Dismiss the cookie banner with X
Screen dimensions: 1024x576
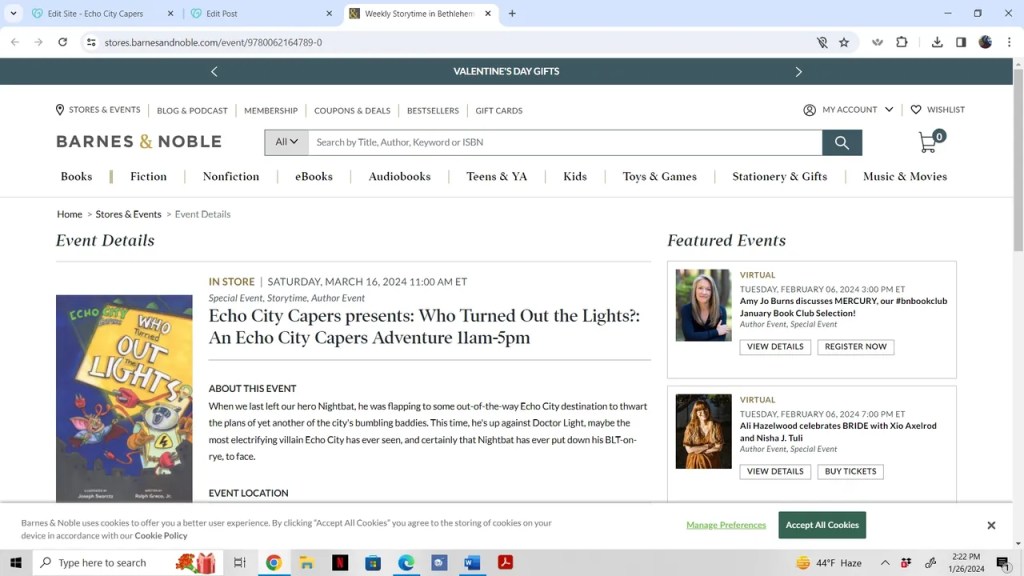[x=991, y=525]
